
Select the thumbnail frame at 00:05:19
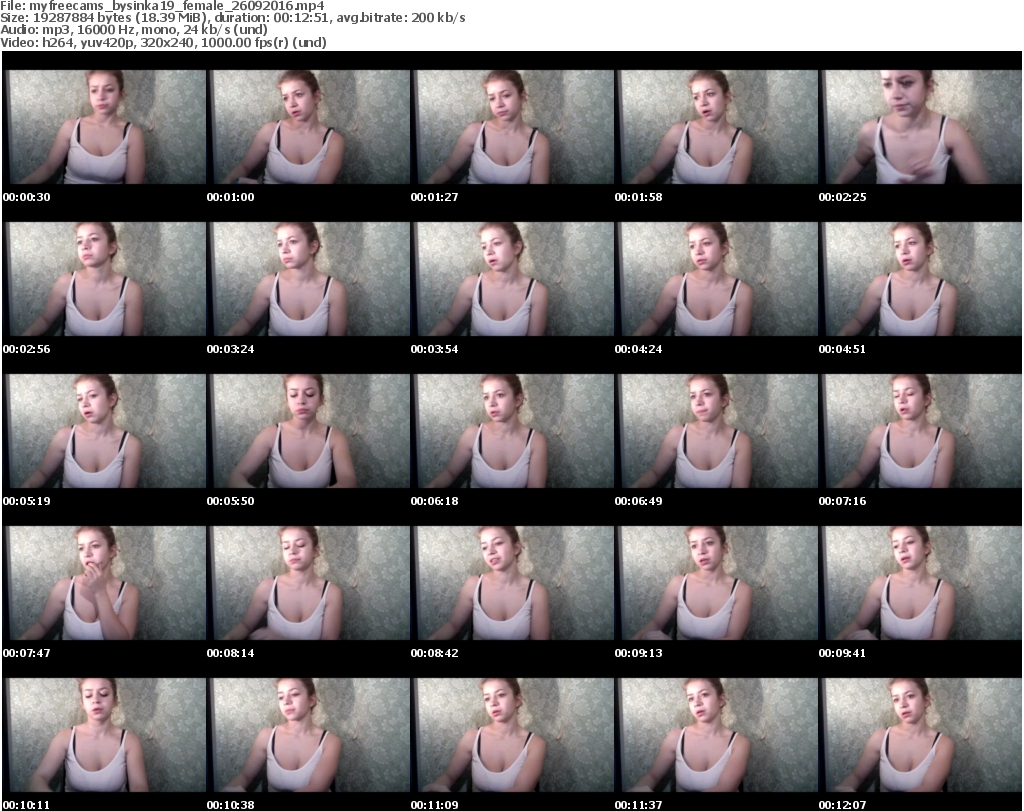(x=104, y=431)
